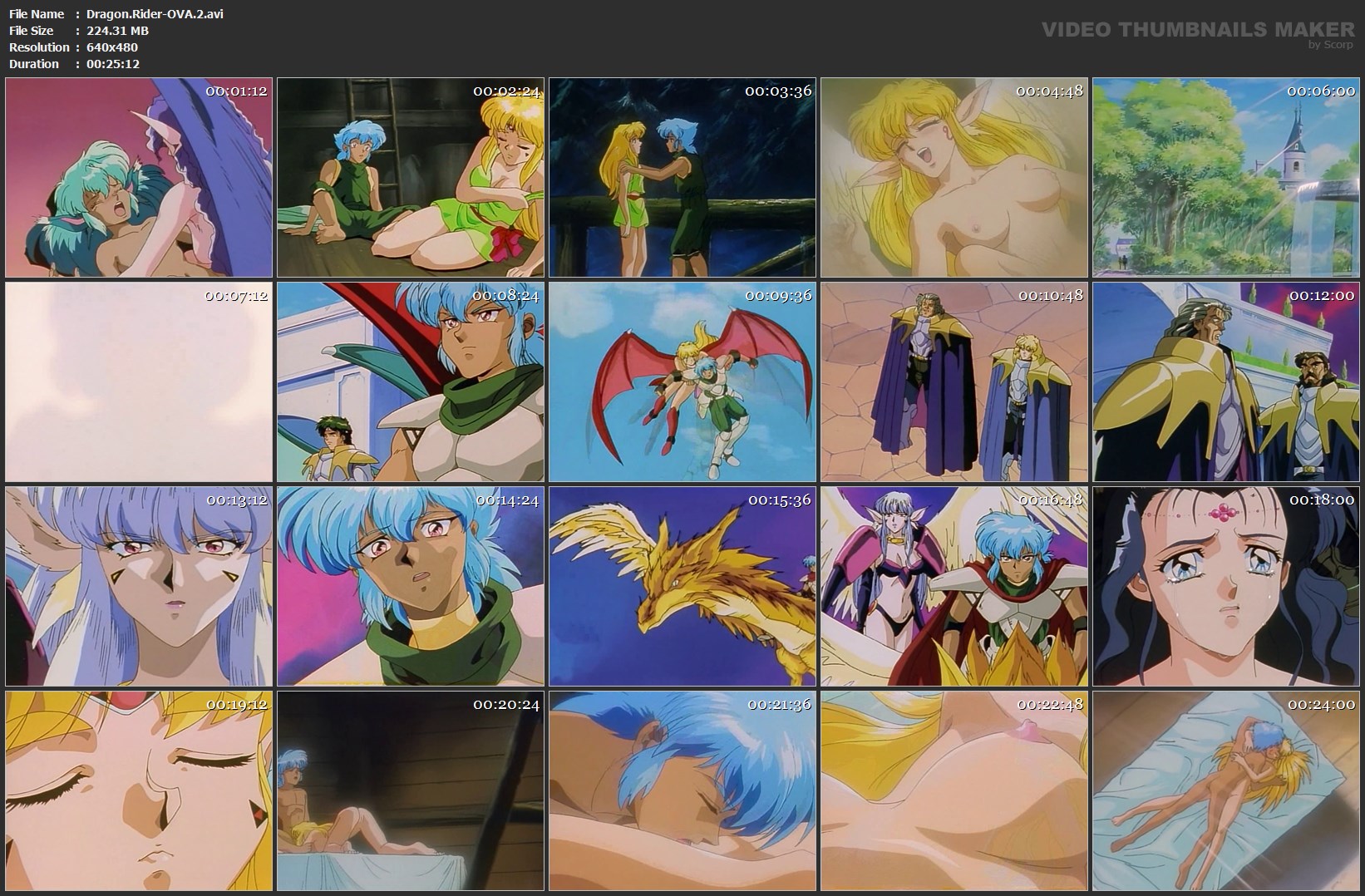Click the file size value 224.31 MB
This screenshot has width=1365, height=896.
click(x=117, y=31)
